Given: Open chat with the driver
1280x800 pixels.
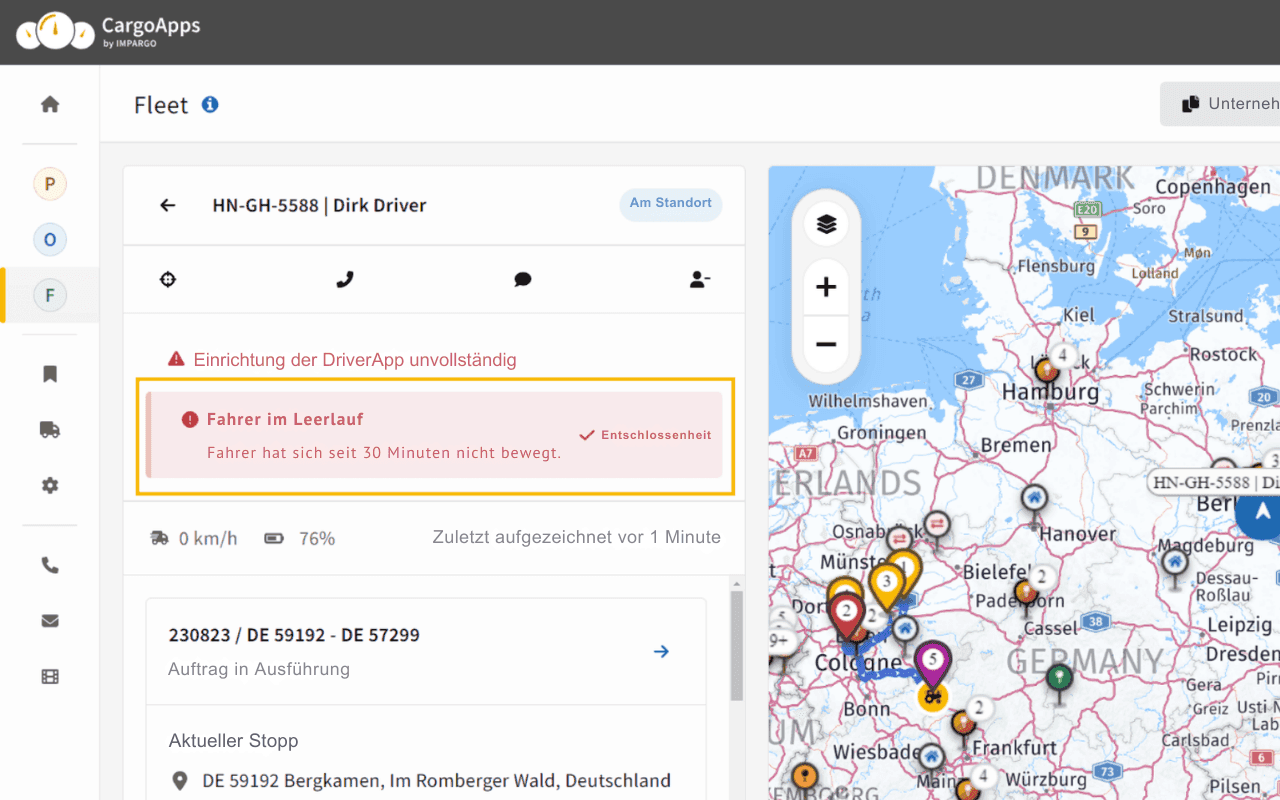Looking at the screenshot, I should (x=522, y=280).
